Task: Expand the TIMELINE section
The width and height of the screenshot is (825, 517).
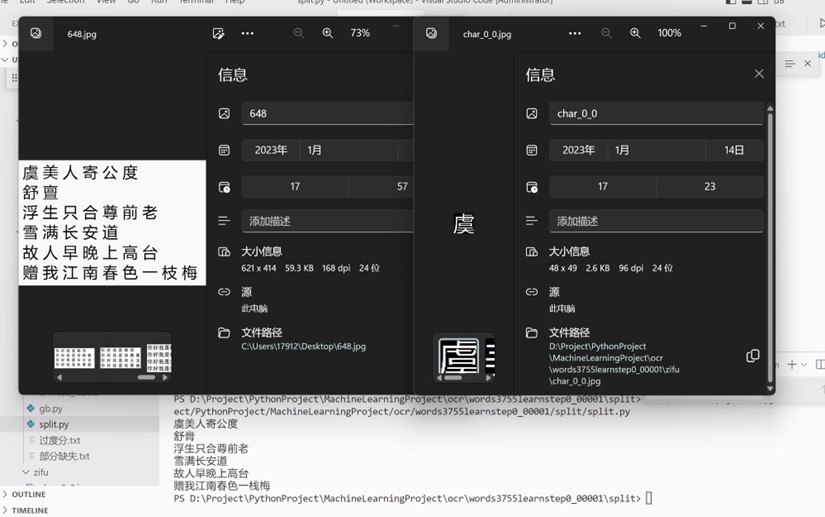Action: click(x=29, y=511)
